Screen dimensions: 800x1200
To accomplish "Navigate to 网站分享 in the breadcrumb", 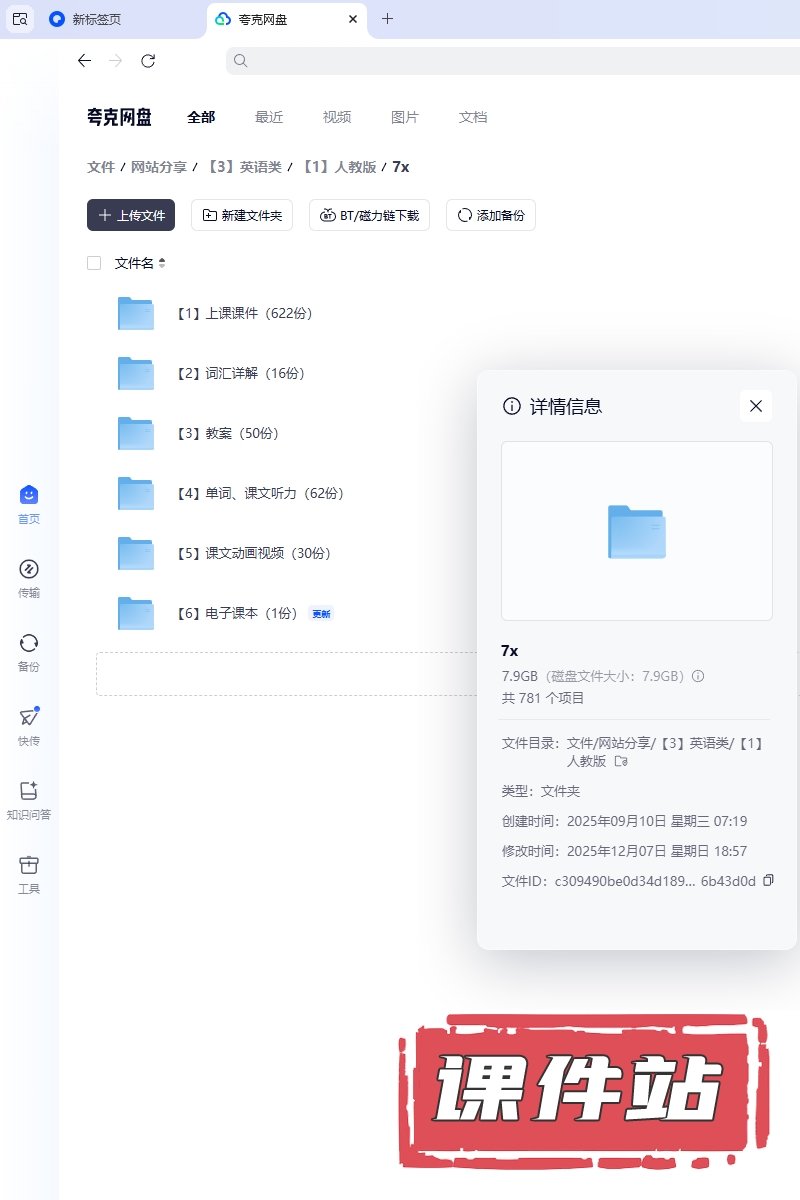I will pos(159,167).
